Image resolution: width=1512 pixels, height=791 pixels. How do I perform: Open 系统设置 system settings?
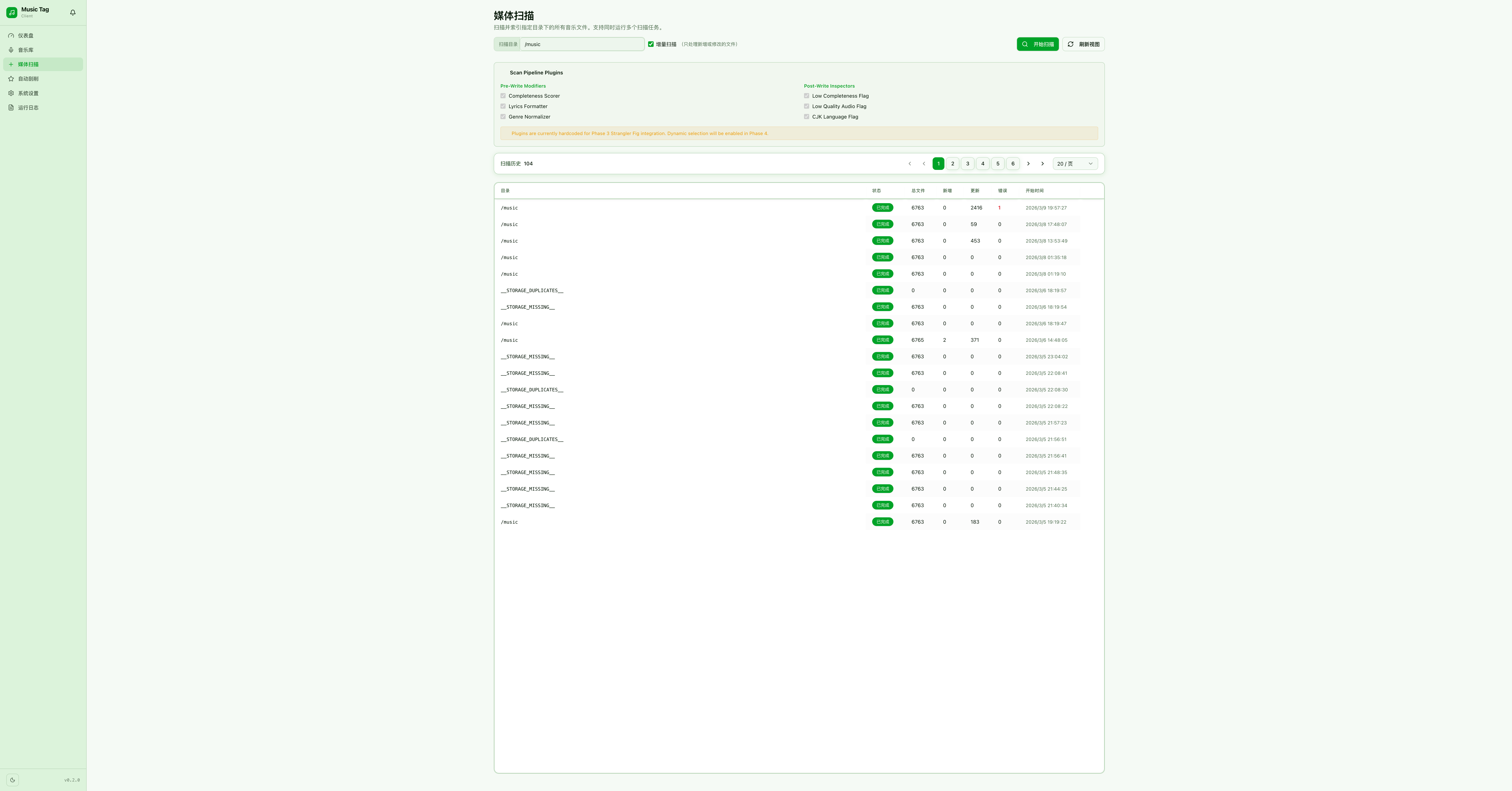tap(28, 93)
